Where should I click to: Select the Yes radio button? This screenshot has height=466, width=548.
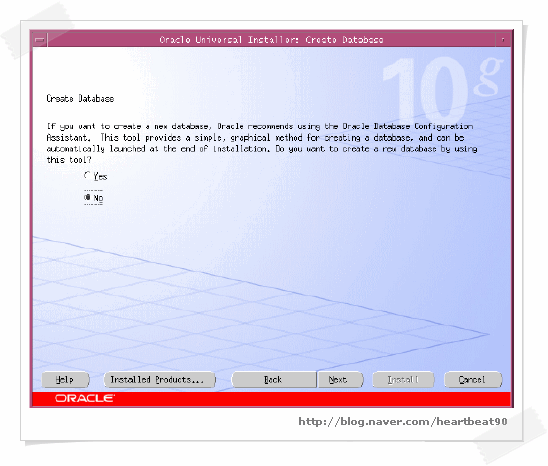[x=87, y=175]
